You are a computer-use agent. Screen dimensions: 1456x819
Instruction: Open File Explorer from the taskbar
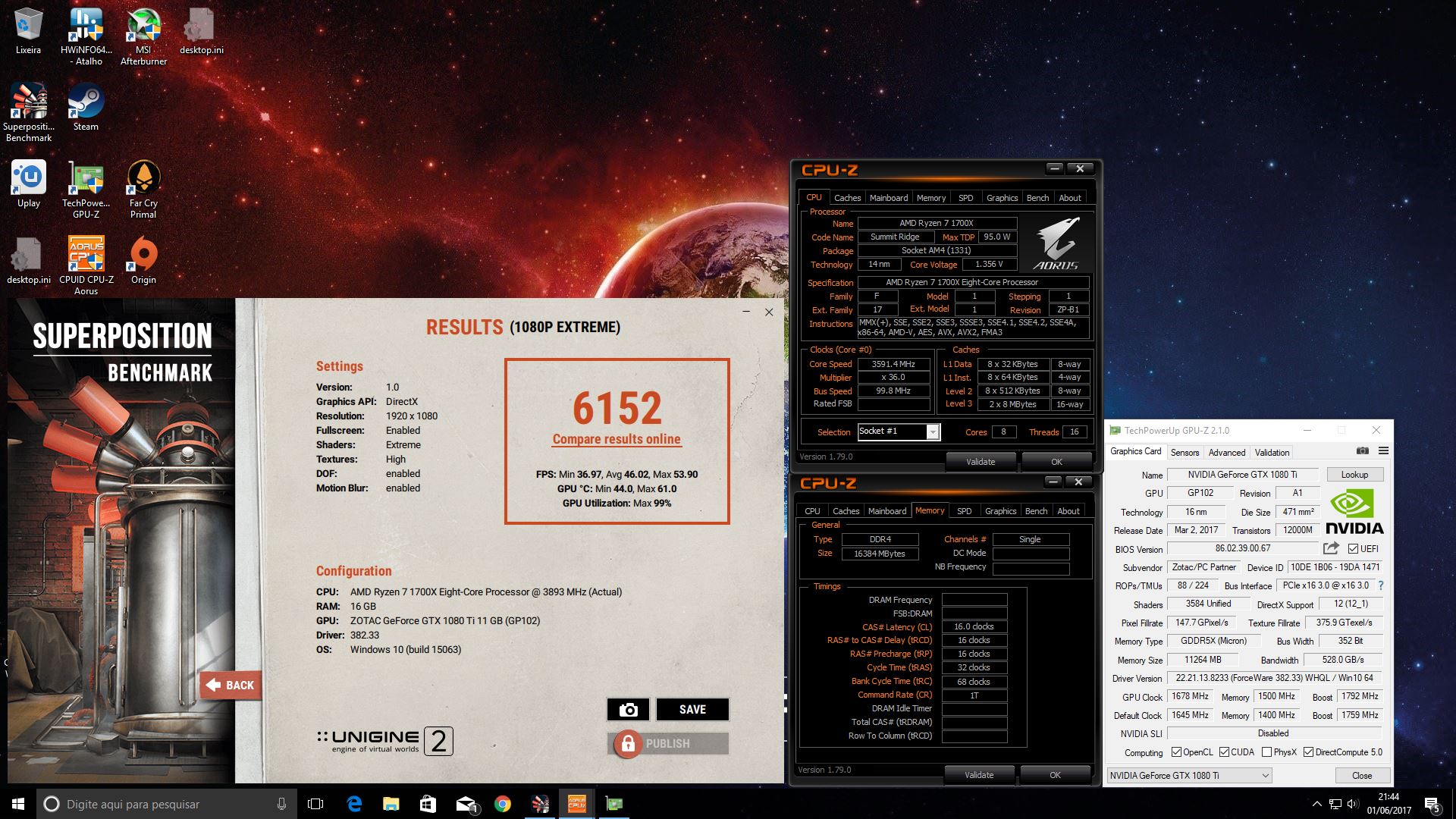coord(391,804)
